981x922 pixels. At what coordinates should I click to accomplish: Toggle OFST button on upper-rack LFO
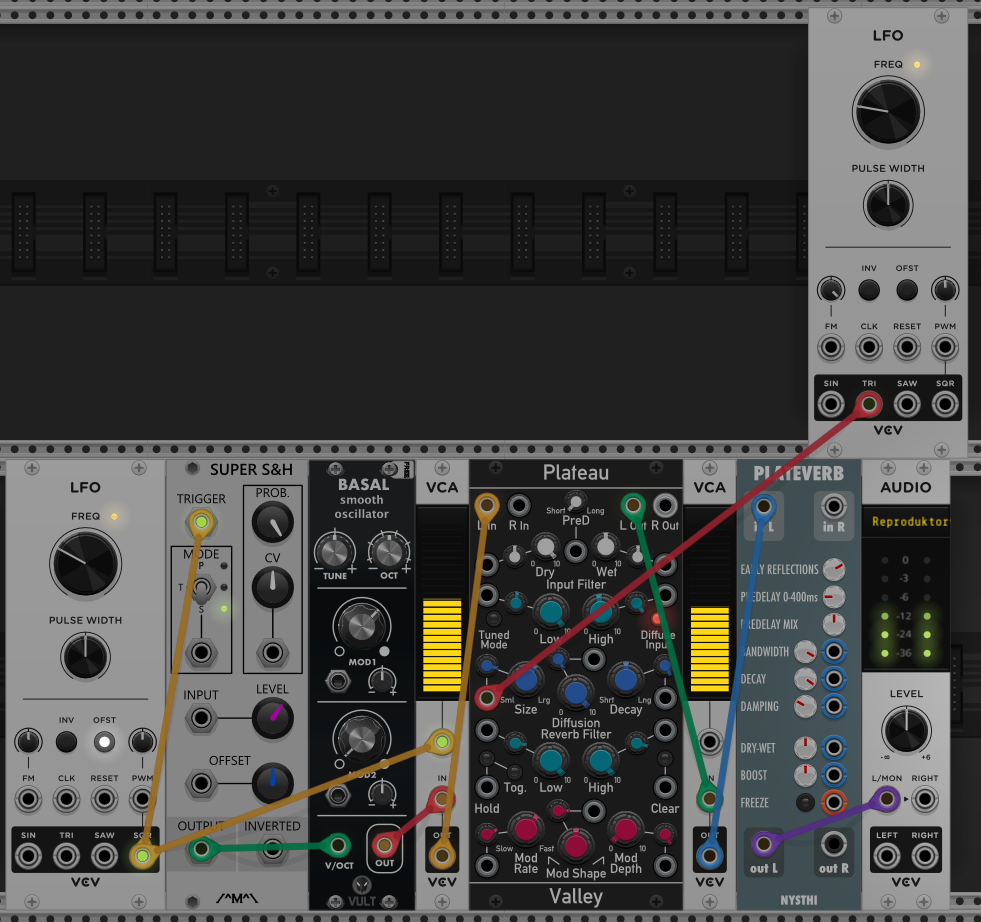[x=907, y=290]
